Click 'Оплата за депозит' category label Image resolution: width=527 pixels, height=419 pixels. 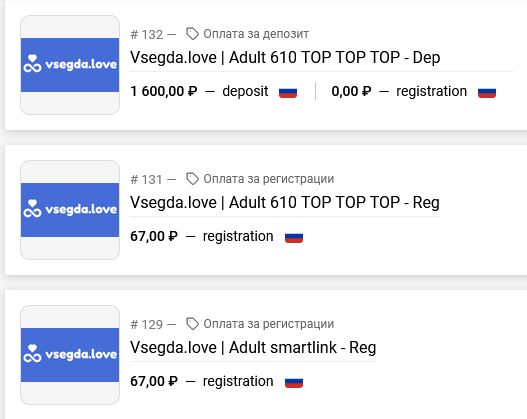pyautogui.click(x=256, y=34)
